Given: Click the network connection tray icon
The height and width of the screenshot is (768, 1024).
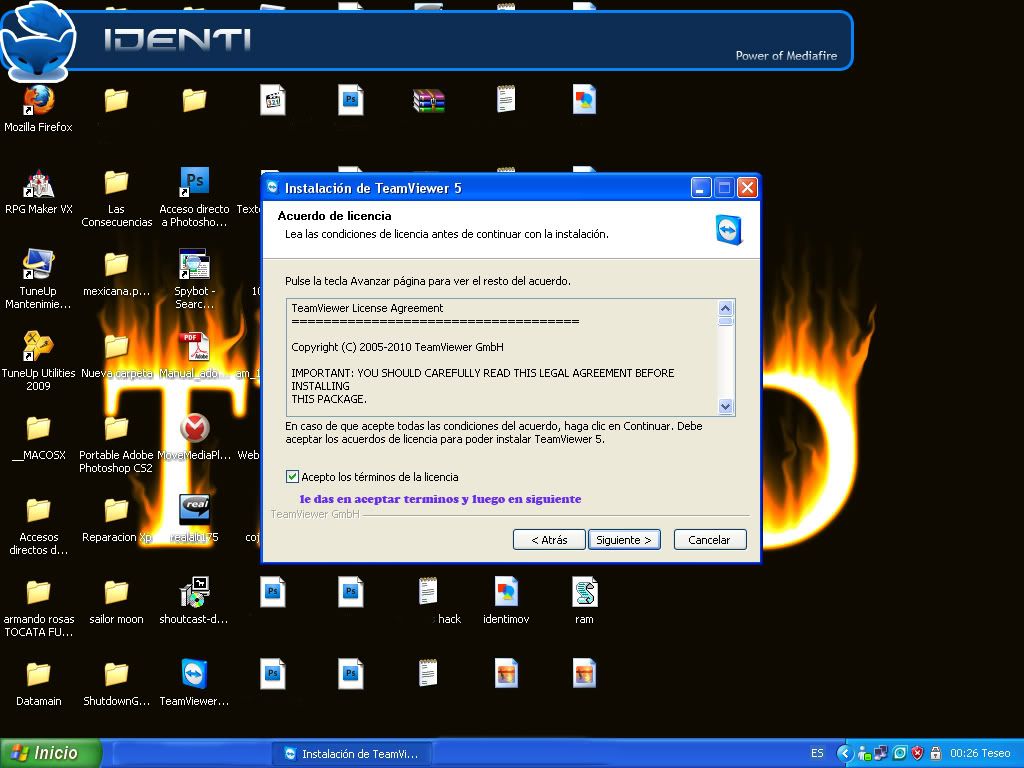Looking at the screenshot, I should click(x=881, y=753).
